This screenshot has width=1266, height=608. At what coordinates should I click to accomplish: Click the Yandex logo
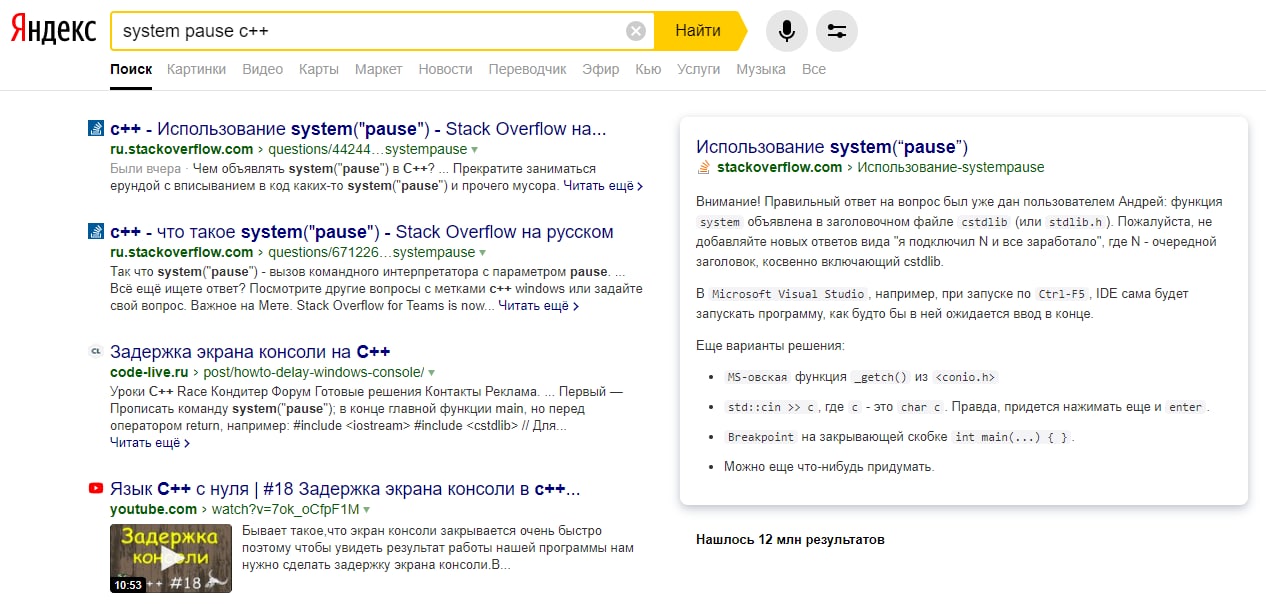53,31
